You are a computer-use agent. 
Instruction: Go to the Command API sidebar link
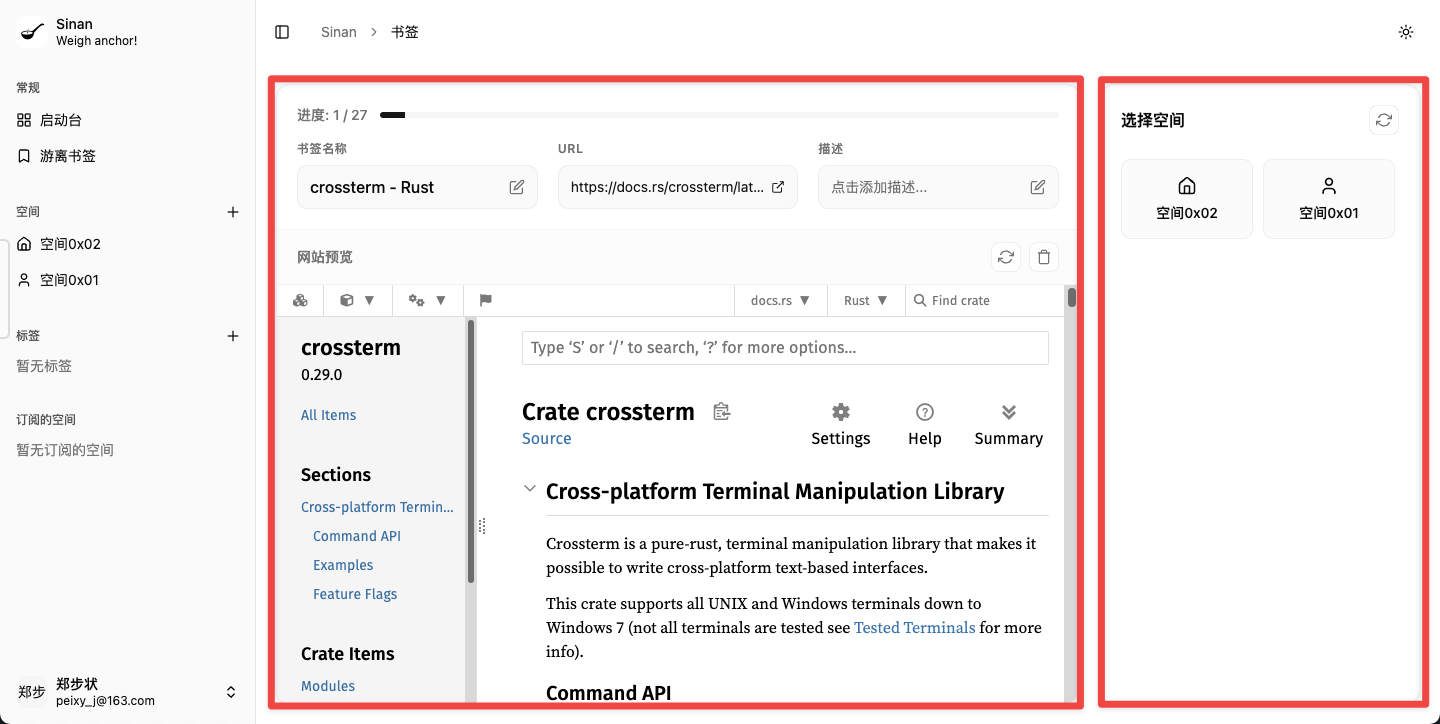click(357, 536)
